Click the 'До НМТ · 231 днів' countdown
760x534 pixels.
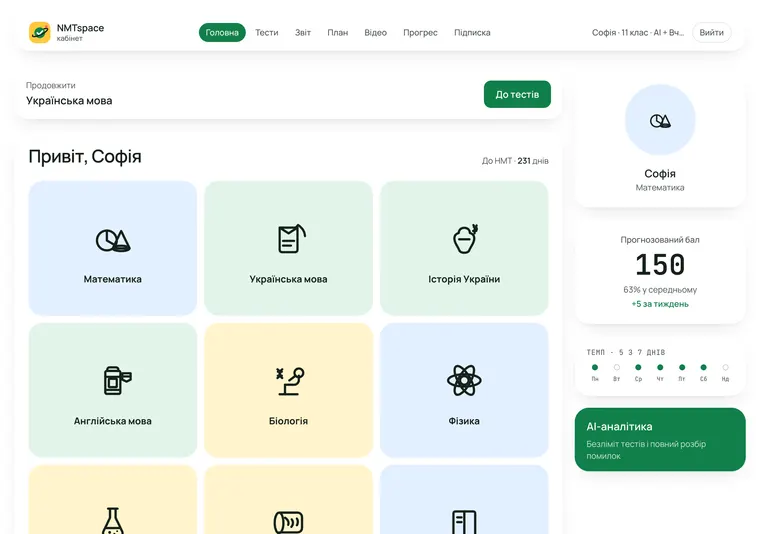click(515, 161)
